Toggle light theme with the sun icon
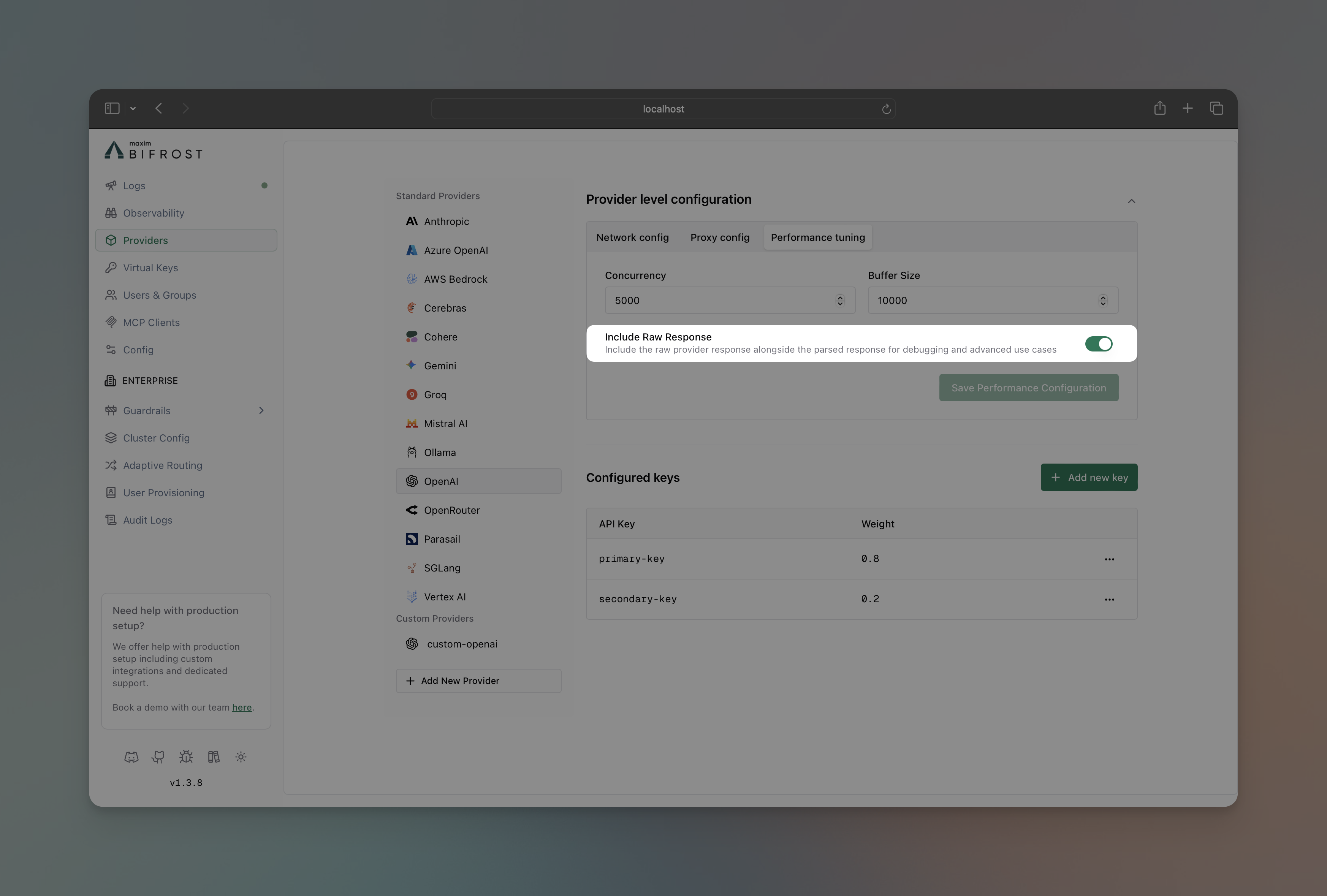 [x=241, y=757]
